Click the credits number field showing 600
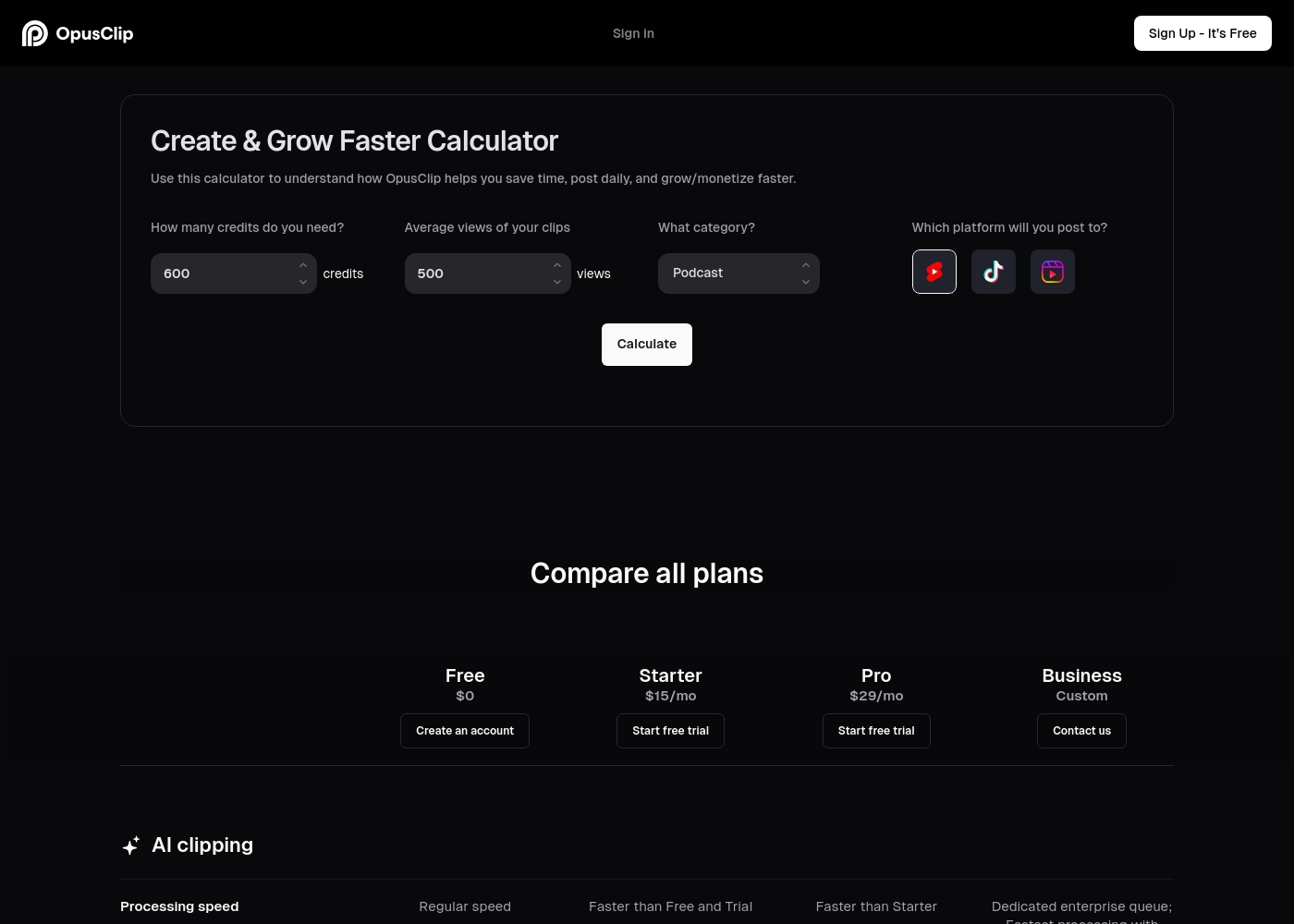The image size is (1294, 924). coord(234,274)
